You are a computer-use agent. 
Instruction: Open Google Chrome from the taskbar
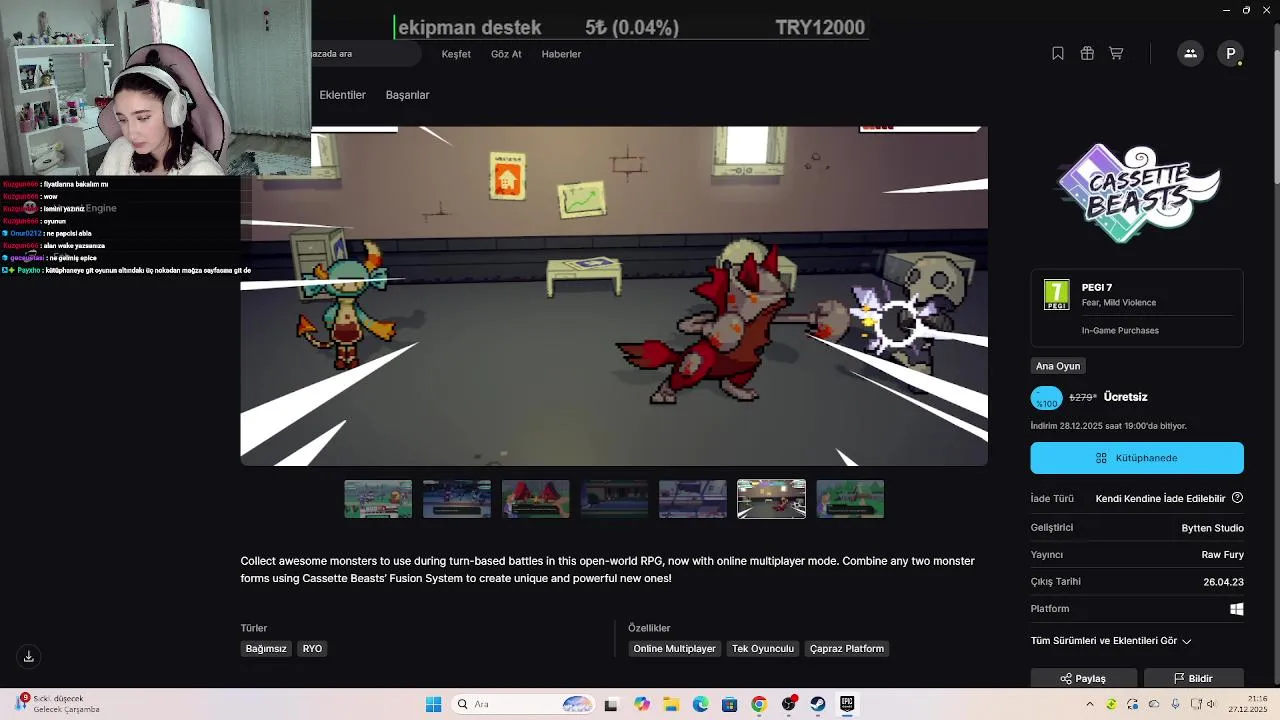pyautogui.click(x=759, y=704)
